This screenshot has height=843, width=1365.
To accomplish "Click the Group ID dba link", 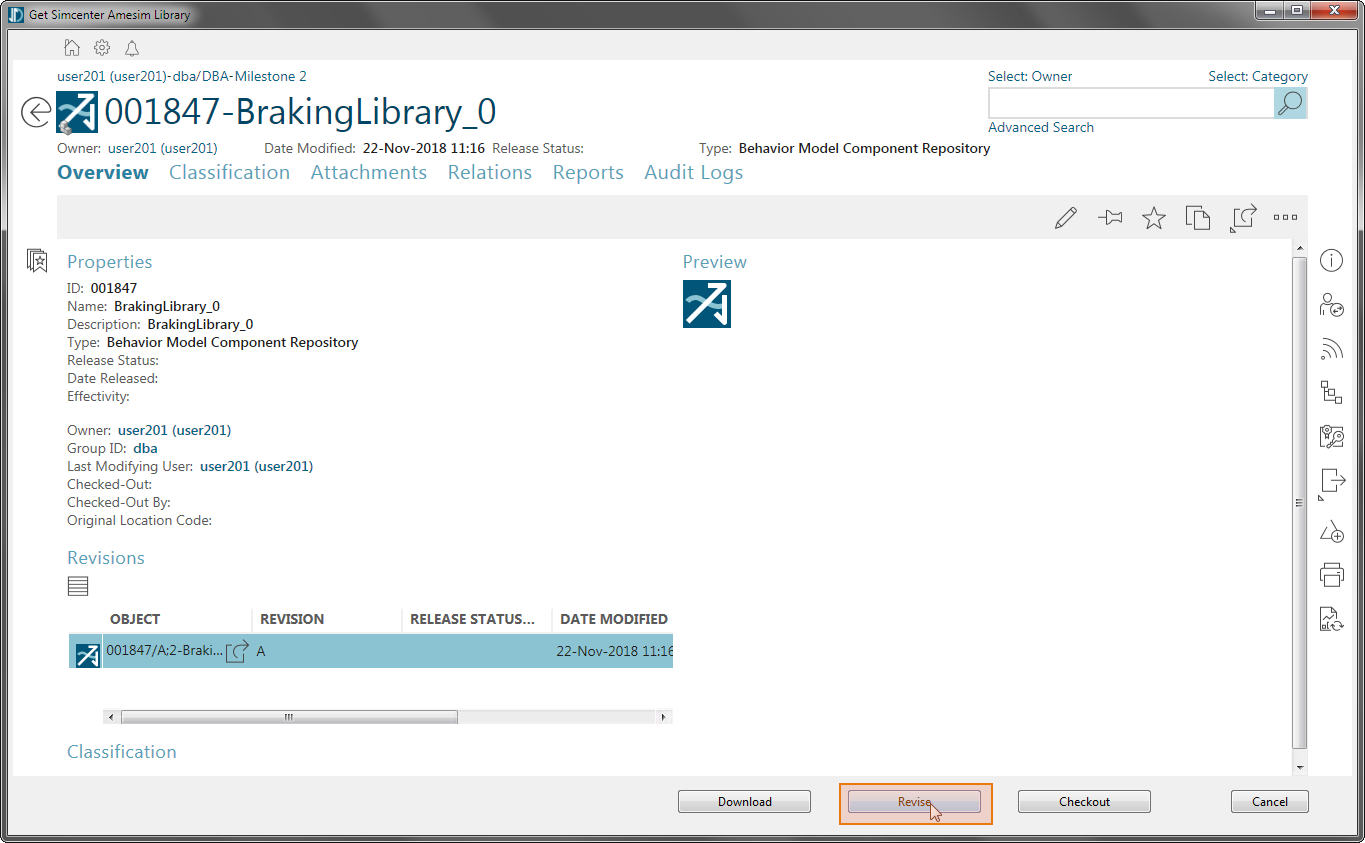I will (x=145, y=448).
